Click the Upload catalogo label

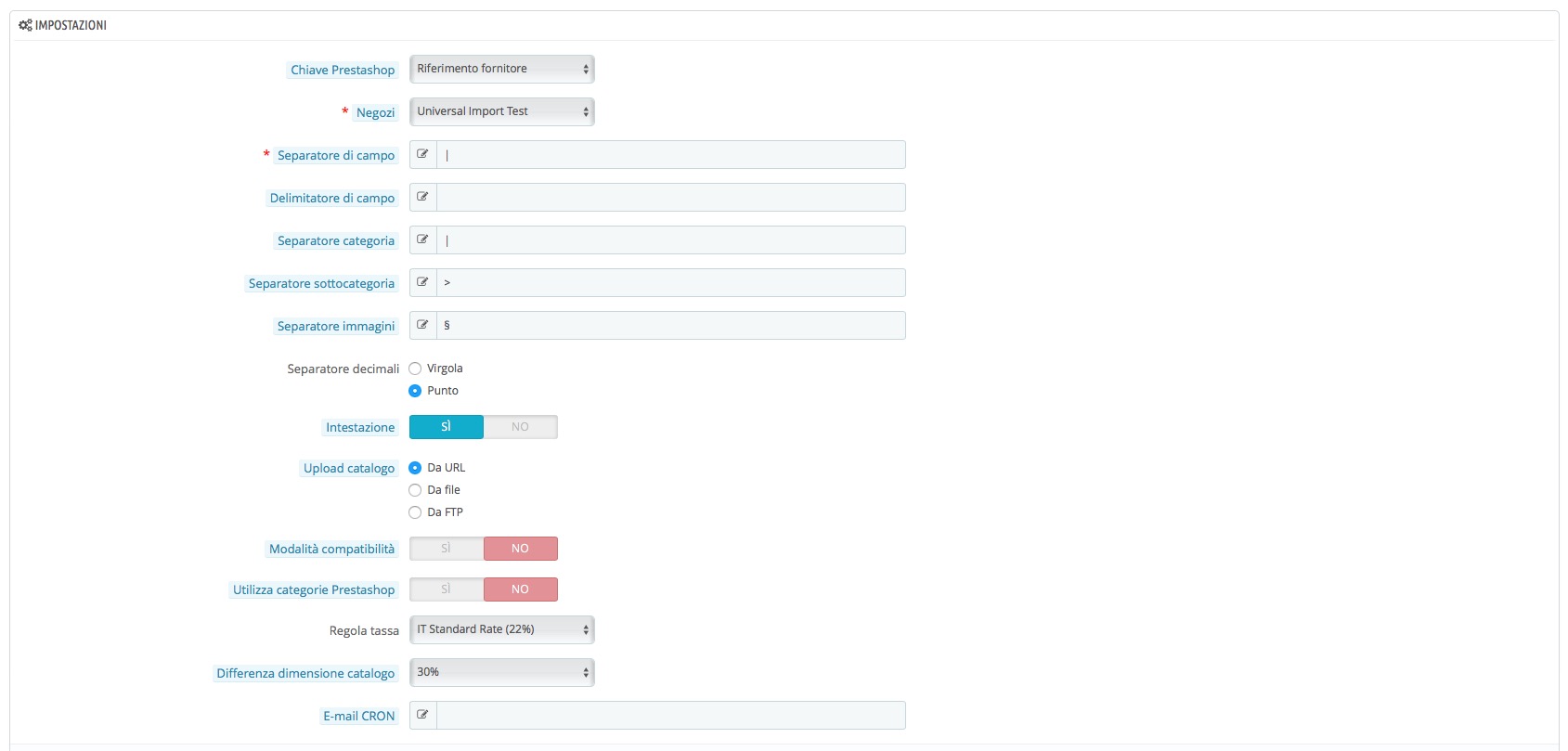point(349,468)
